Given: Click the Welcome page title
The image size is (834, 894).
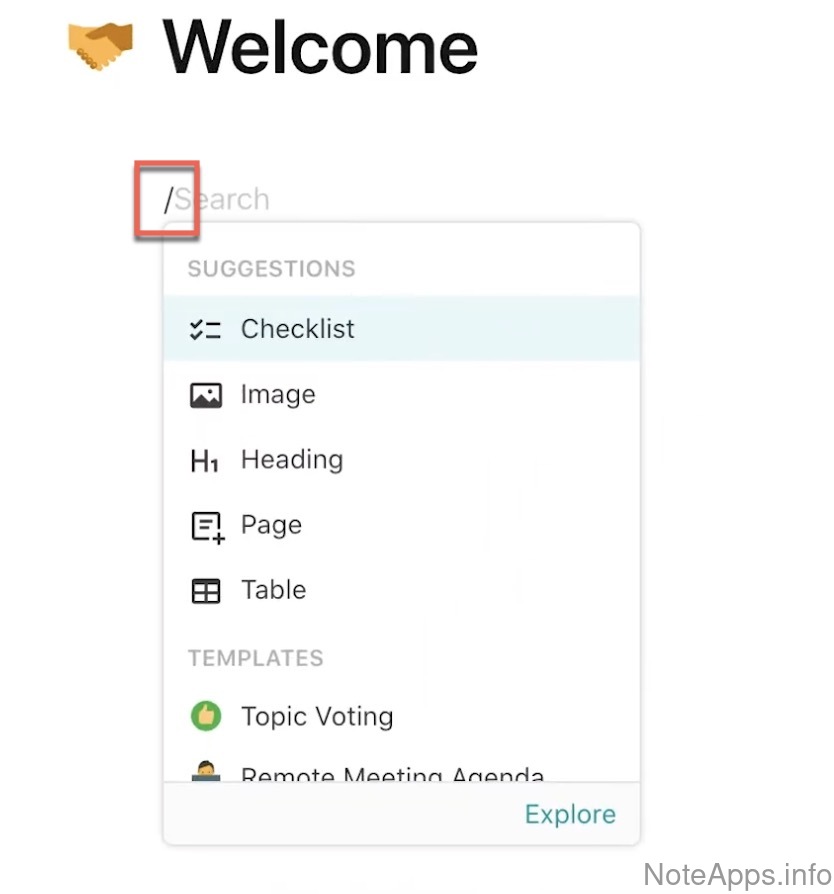Looking at the screenshot, I should 320,46.
